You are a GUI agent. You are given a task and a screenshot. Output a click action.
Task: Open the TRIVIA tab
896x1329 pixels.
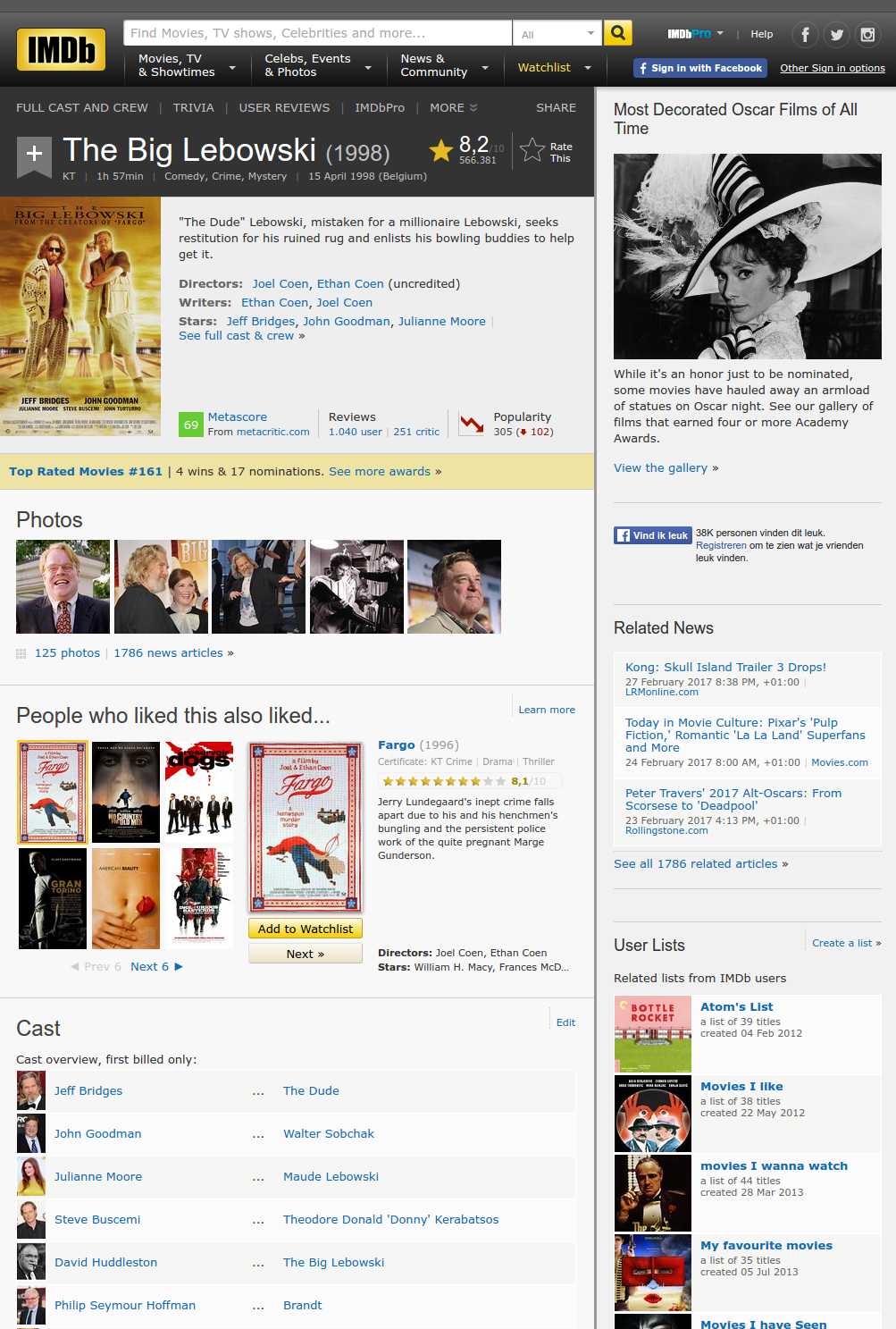pos(193,108)
